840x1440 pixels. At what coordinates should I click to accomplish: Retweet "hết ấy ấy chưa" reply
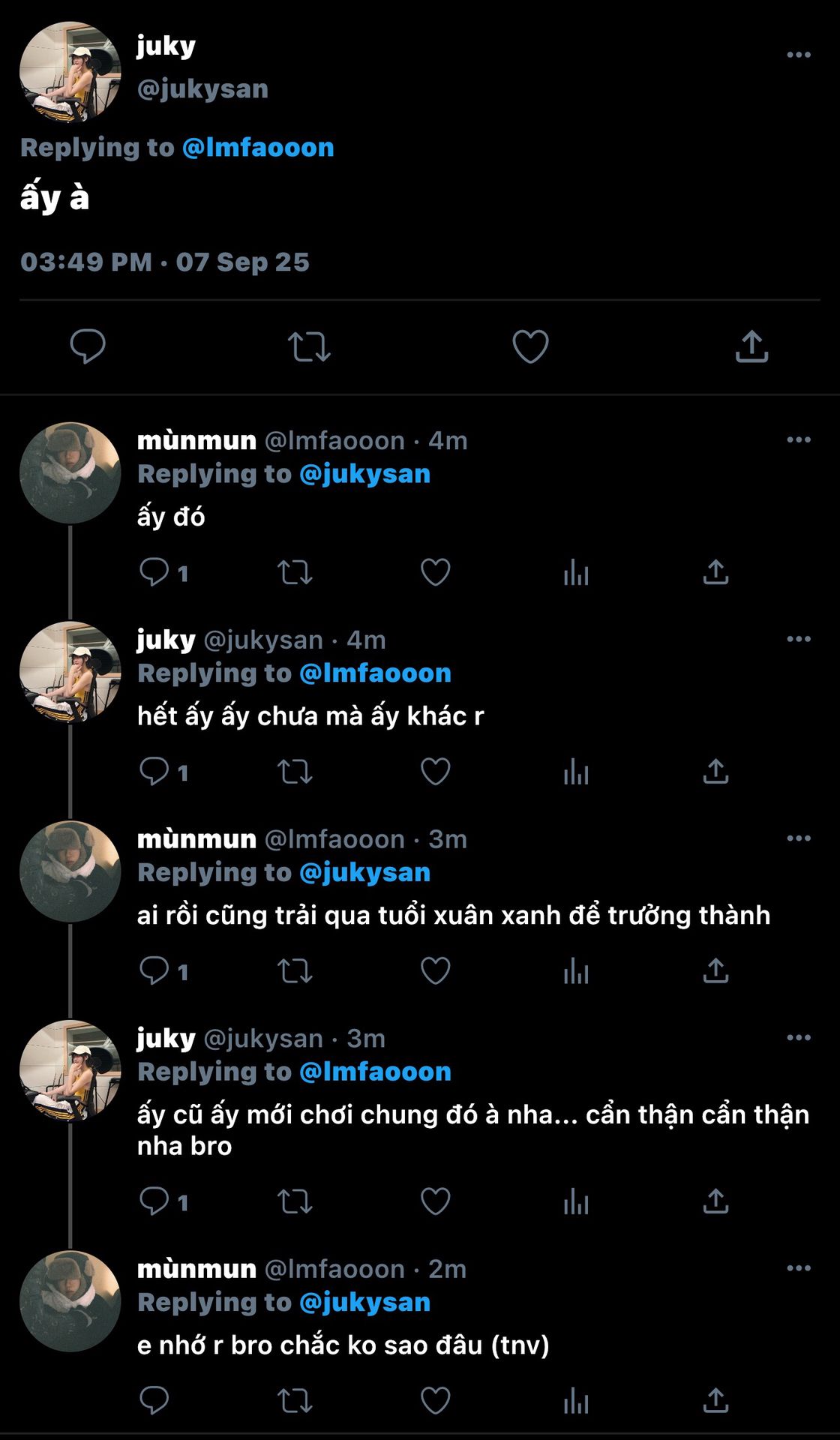(295, 772)
